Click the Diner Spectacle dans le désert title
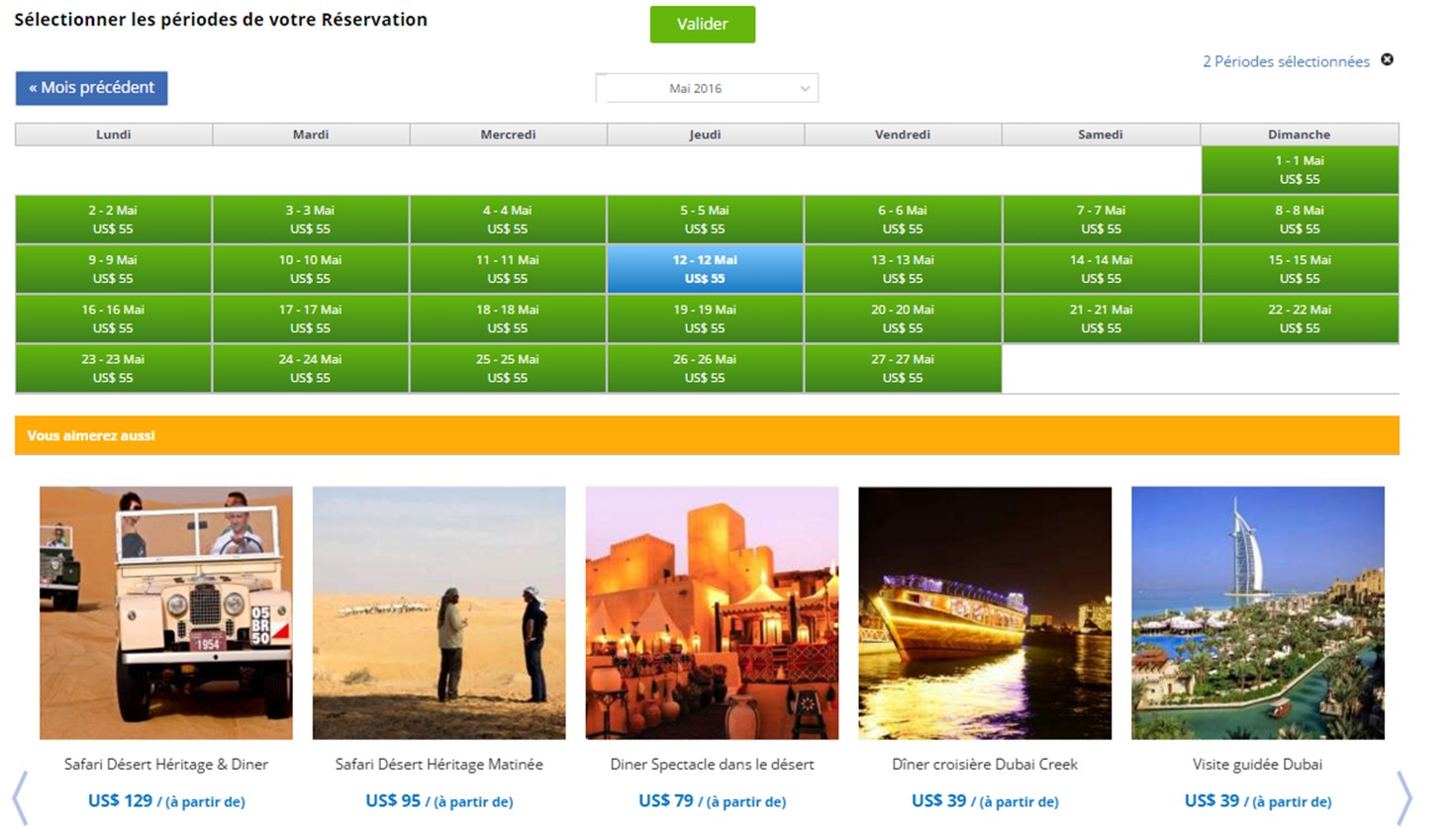Viewport: 1456px width, 828px height. (712, 765)
